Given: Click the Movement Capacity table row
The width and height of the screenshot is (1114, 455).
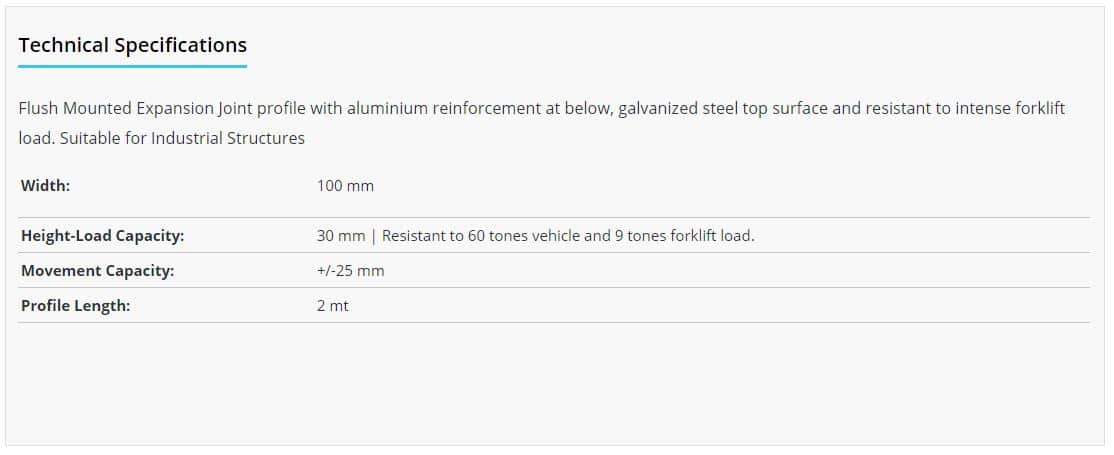Looking at the screenshot, I should [554, 271].
